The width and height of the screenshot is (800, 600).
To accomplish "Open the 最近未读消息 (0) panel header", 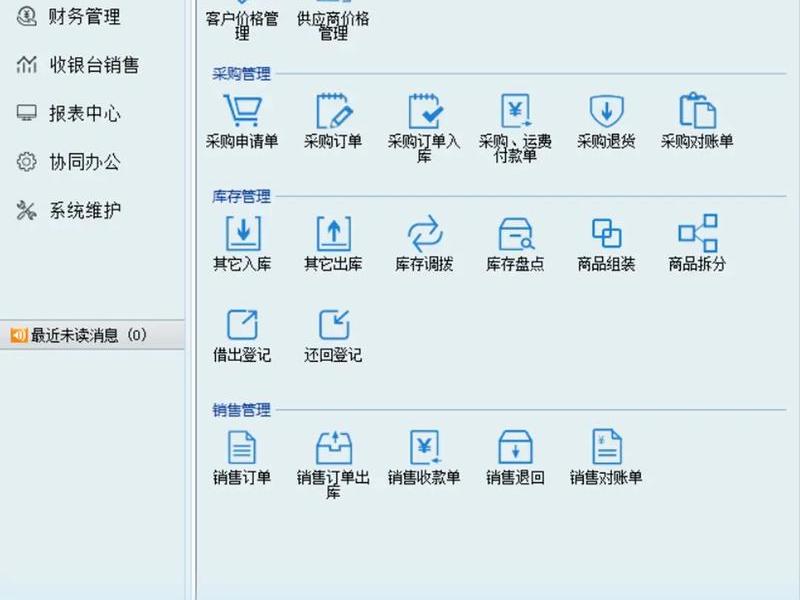I will click(x=92, y=335).
